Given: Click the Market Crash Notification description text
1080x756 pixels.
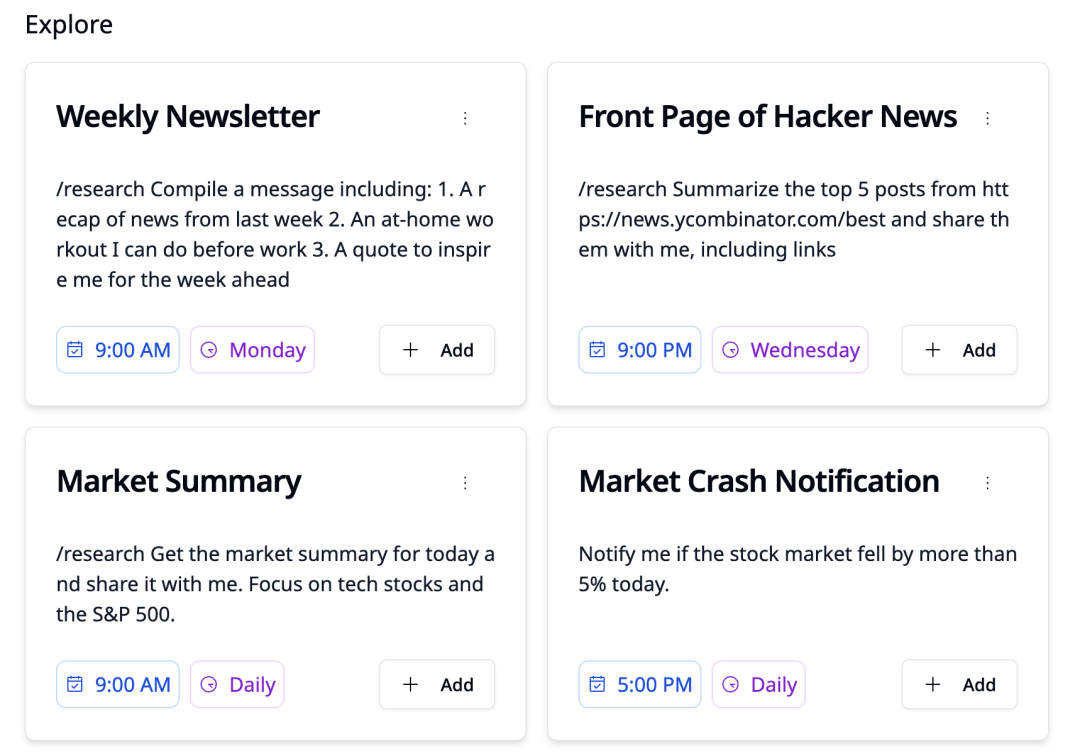Looking at the screenshot, I should [x=798, y=569].
